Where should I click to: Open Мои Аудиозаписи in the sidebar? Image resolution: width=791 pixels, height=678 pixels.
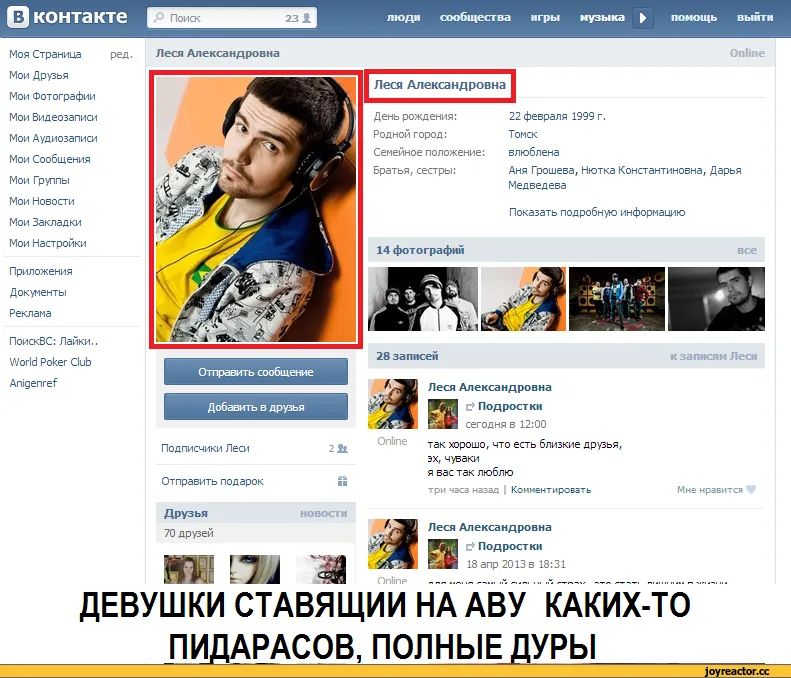pos(53,138)
